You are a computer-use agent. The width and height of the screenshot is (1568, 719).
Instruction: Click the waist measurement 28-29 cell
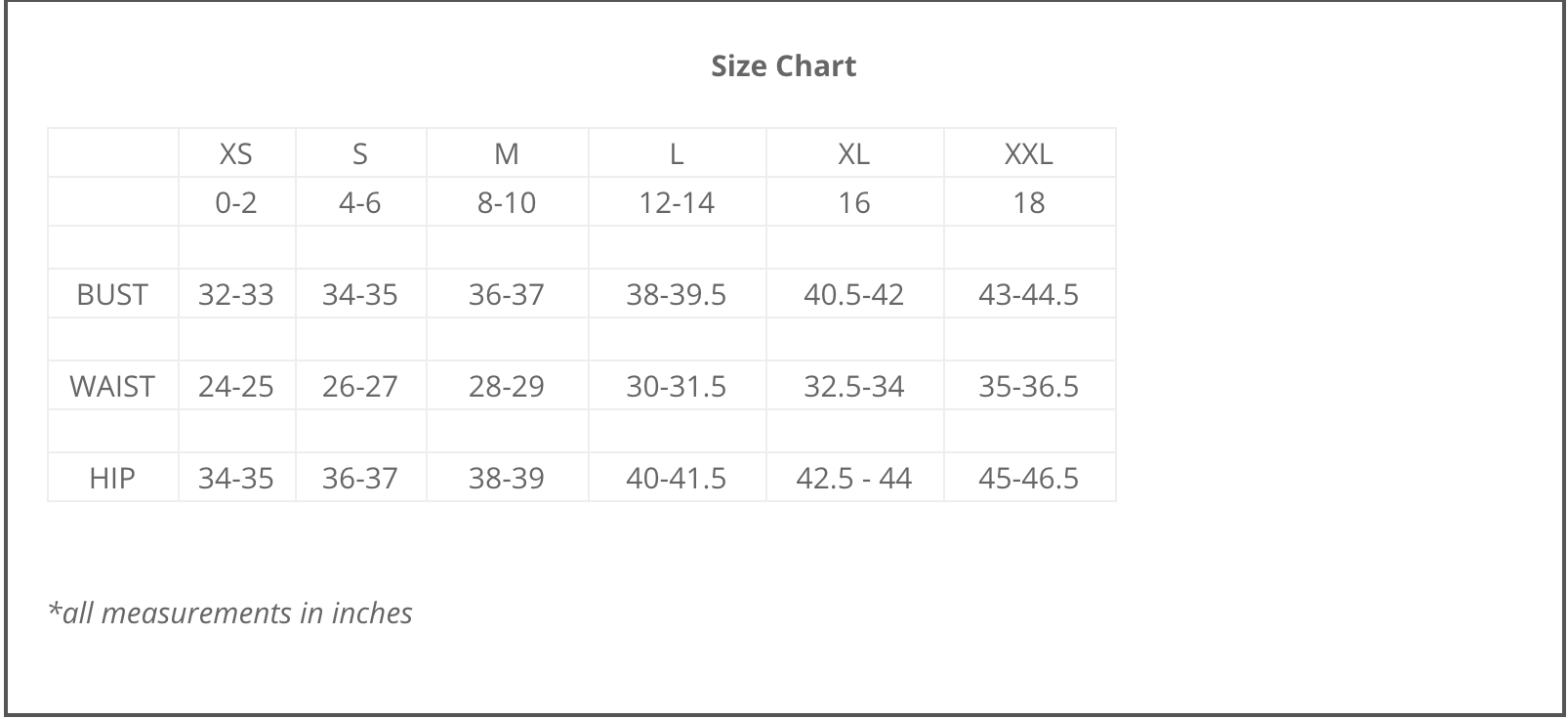coord(506,386)
